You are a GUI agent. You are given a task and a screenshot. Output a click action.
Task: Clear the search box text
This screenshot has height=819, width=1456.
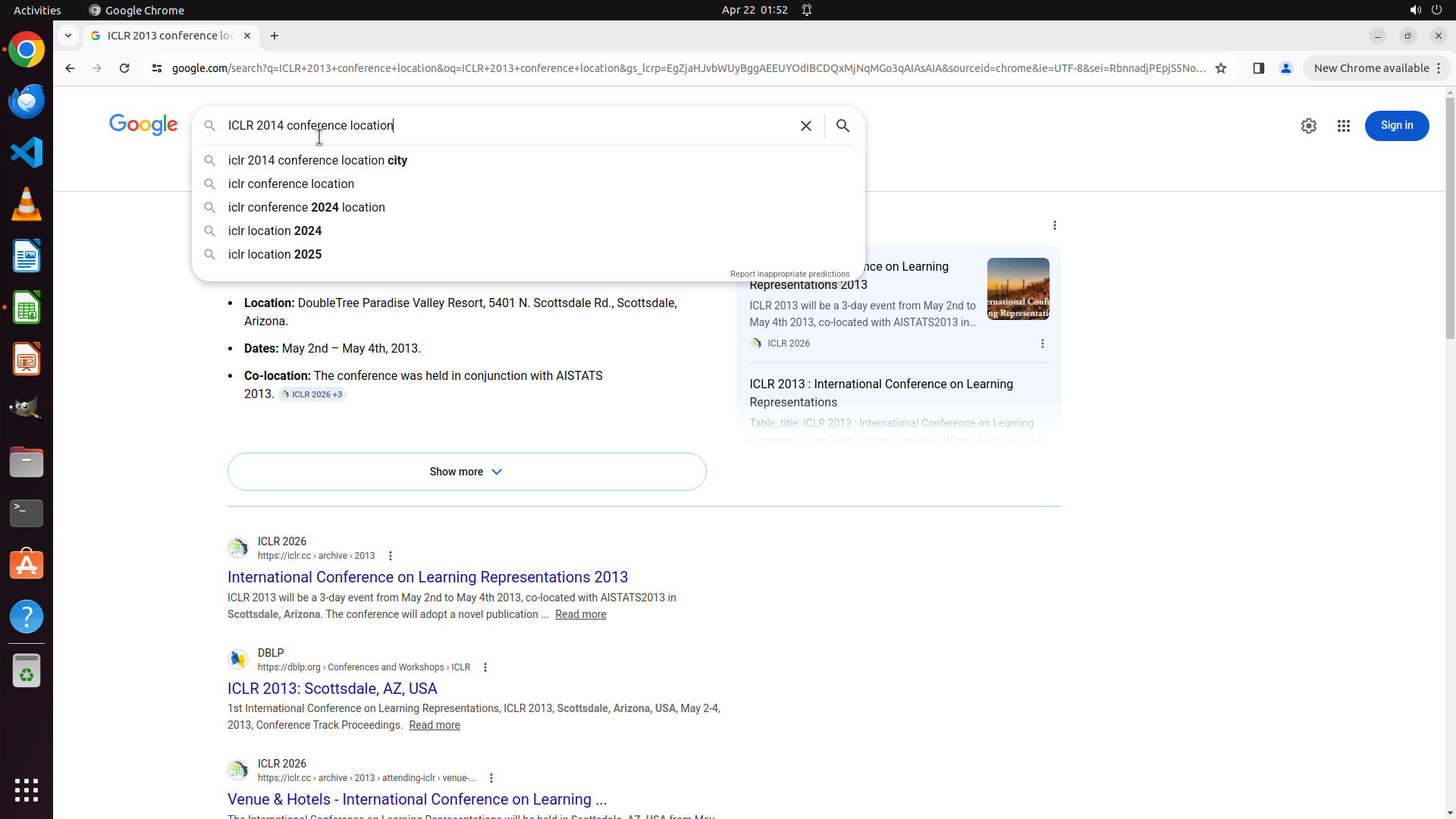pyautogui.click(x=805, y=126)
